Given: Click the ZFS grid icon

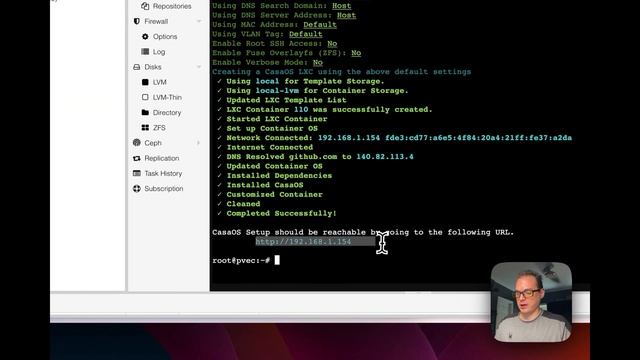Looking at the screenshot, I should point(145,128).
